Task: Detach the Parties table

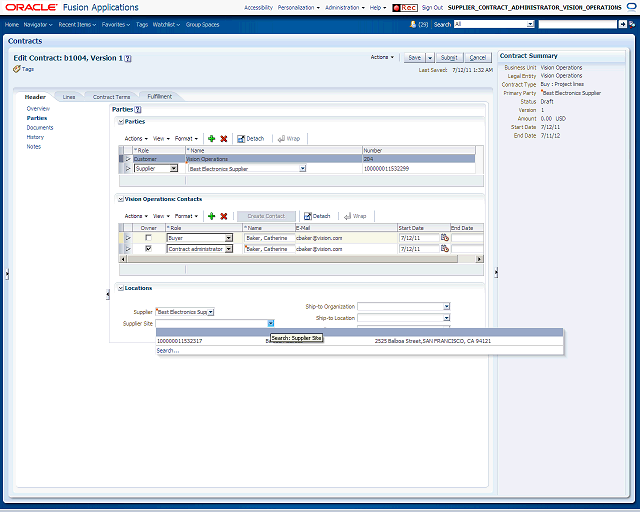Action: 251,138
